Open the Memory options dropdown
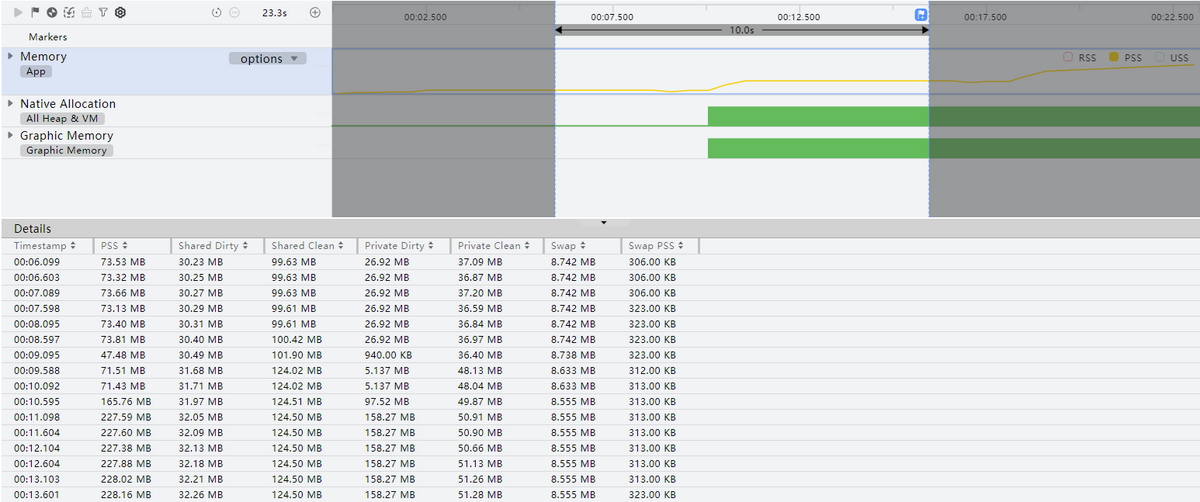This screenshot has height=502, width=1200. pyautogui.click(x=268, y=59)
